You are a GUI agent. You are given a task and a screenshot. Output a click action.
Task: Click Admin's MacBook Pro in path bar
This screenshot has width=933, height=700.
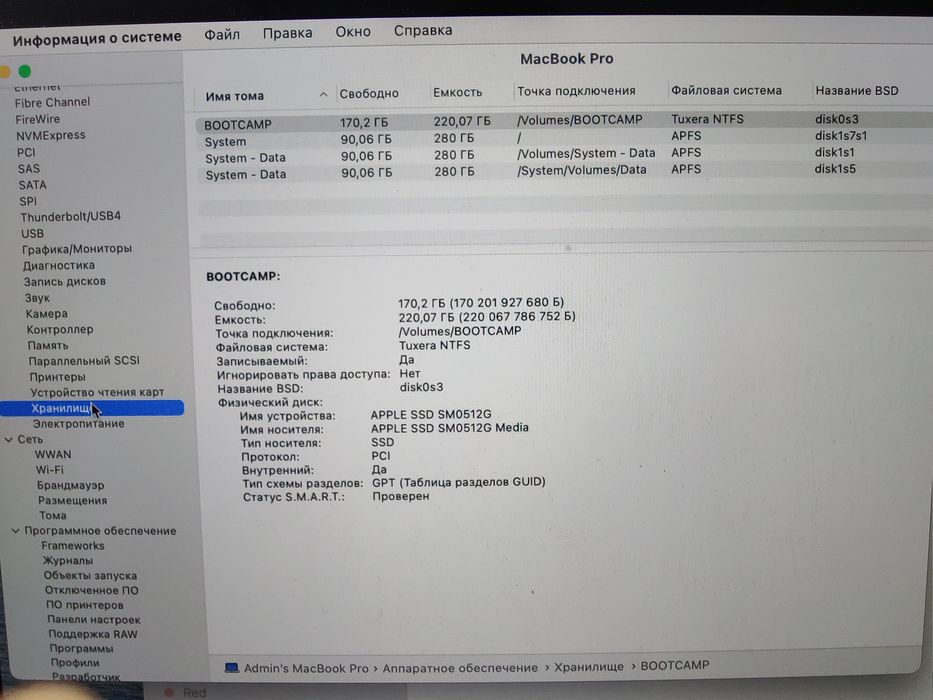(306, 668)
